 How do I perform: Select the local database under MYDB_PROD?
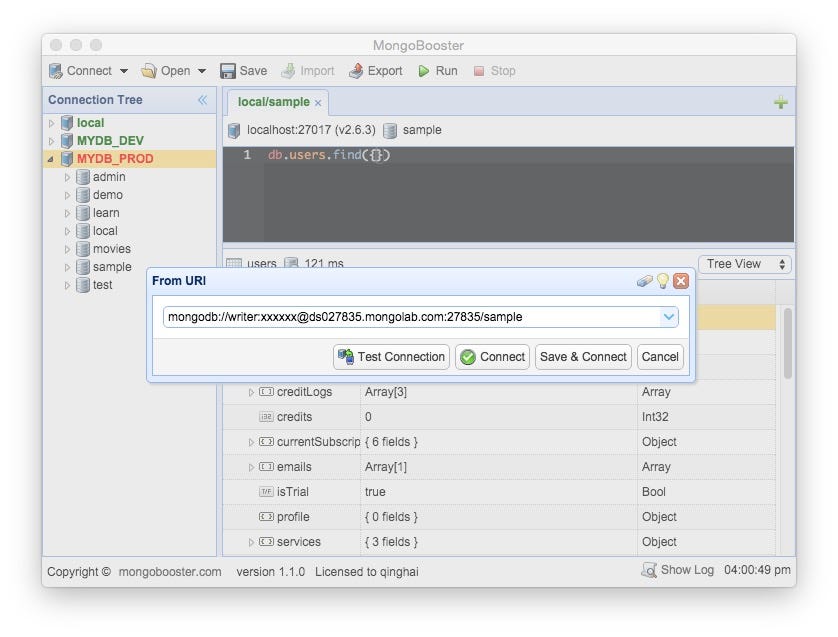point(105,231)
